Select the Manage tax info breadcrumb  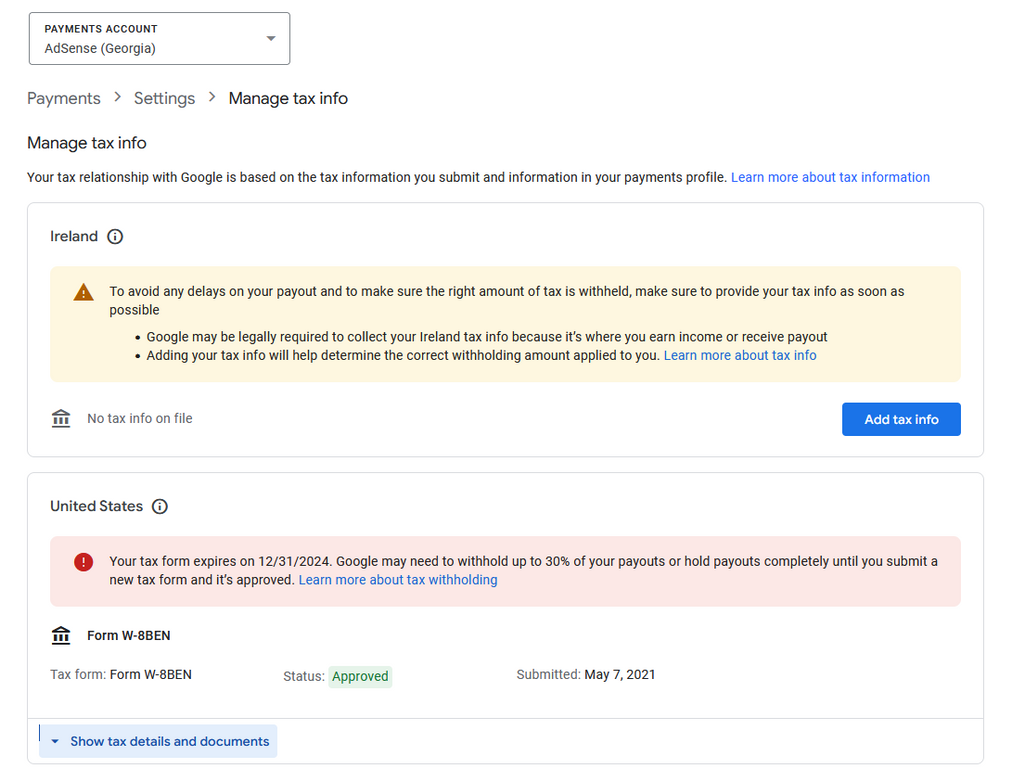[288, 99]
